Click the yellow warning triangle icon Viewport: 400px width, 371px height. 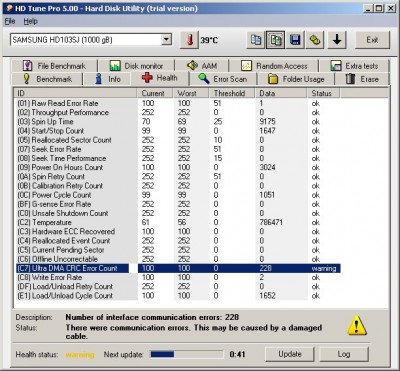357,325
